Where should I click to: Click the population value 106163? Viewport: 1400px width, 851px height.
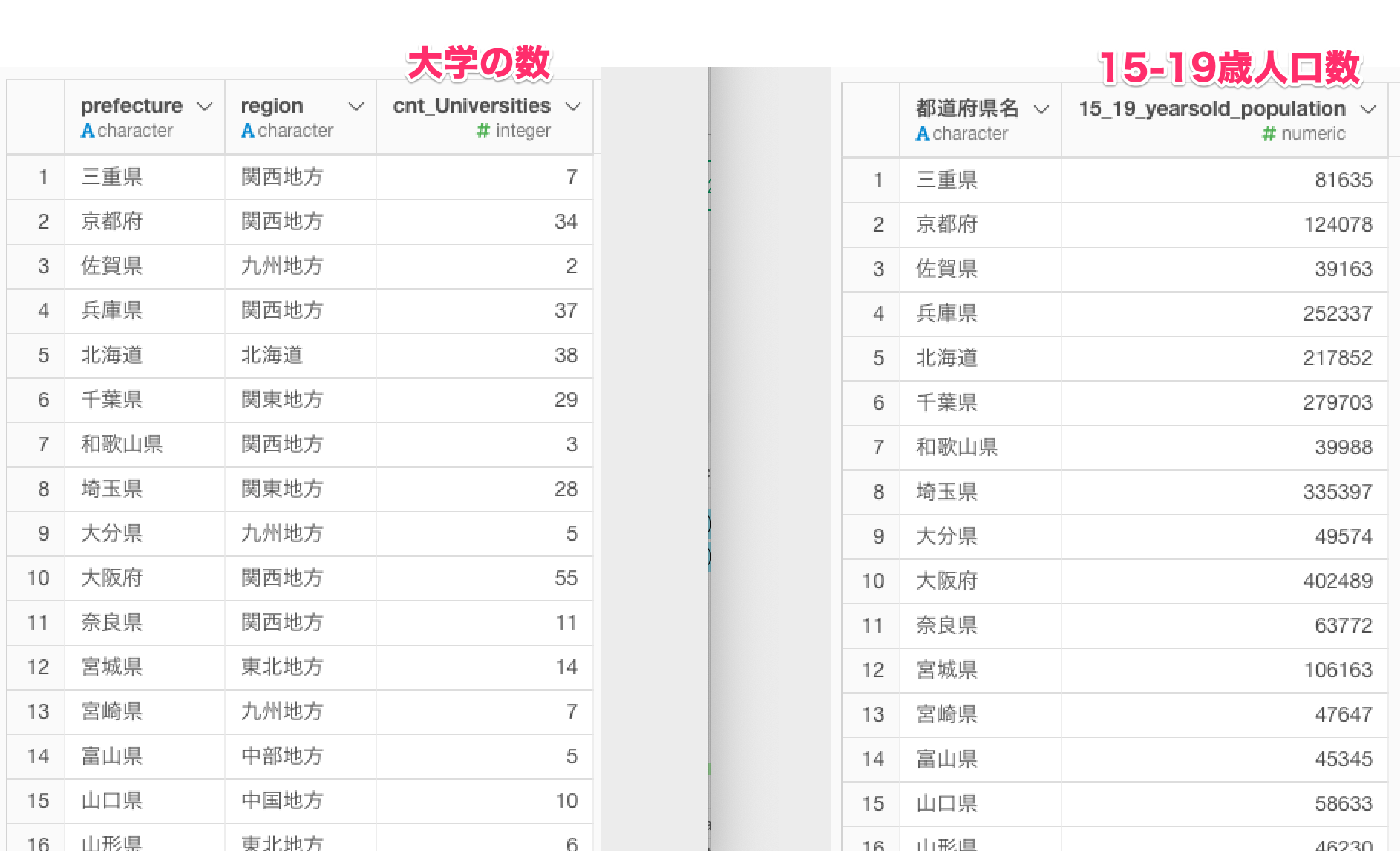coord(1225,671)
